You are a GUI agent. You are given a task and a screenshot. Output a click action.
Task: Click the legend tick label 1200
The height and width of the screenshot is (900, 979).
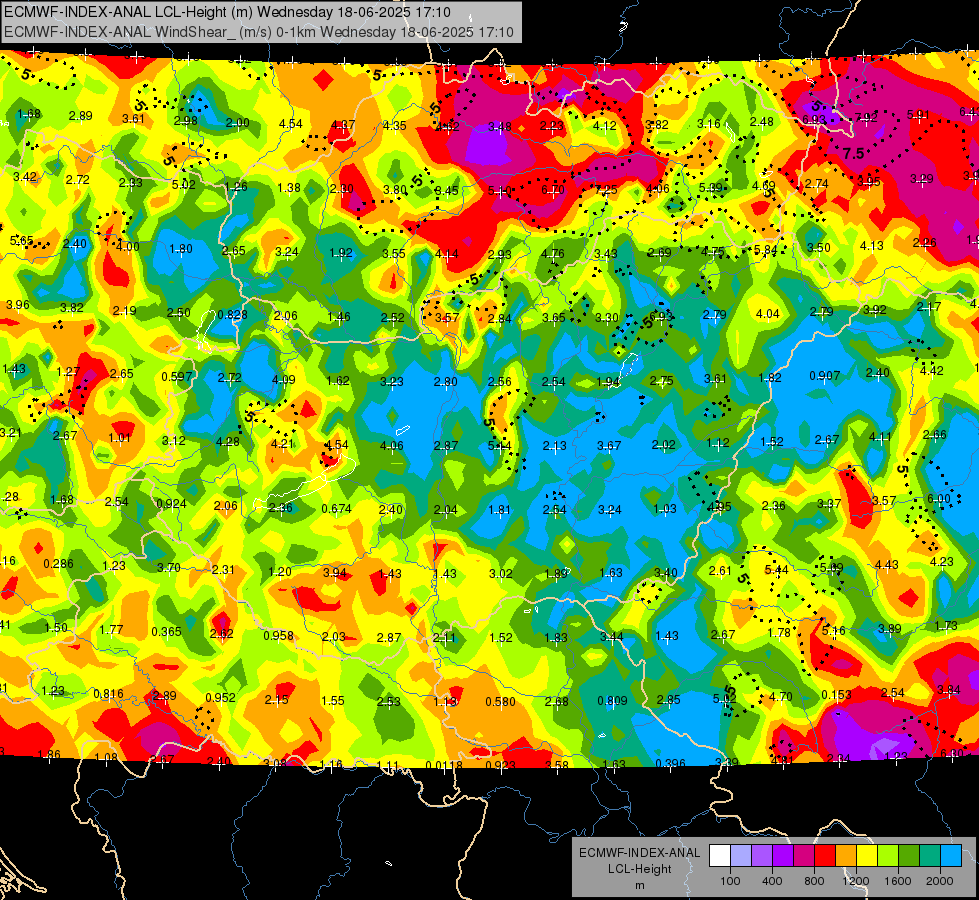tap(855, 881)
